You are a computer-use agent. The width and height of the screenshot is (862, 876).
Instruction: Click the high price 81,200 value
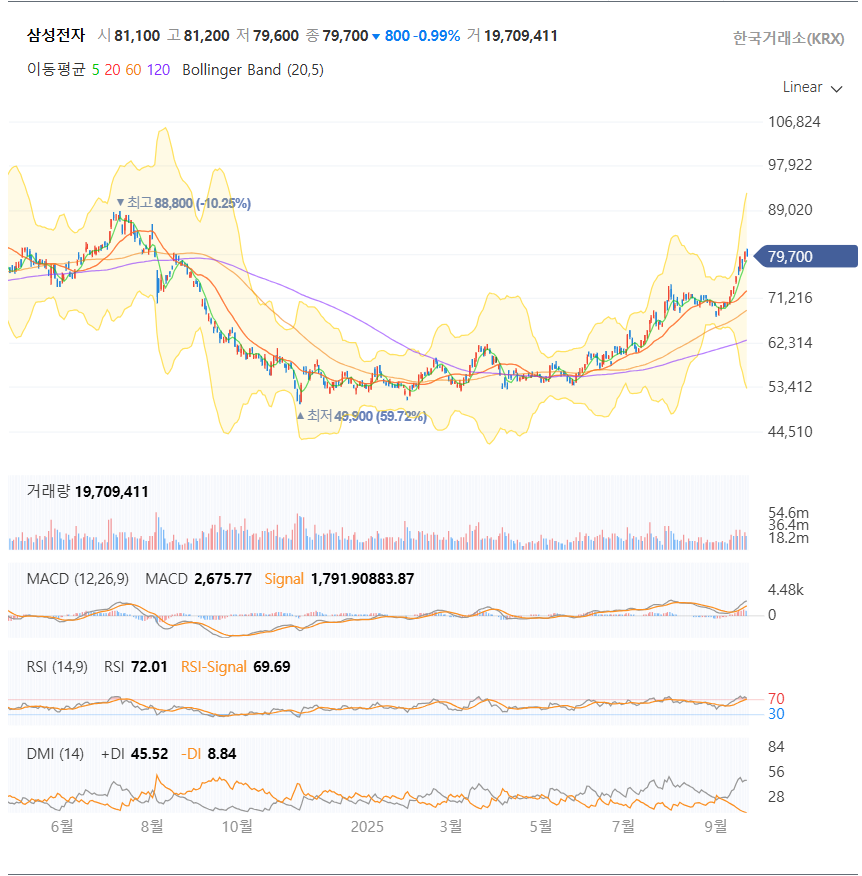click(x=206, y=36)
